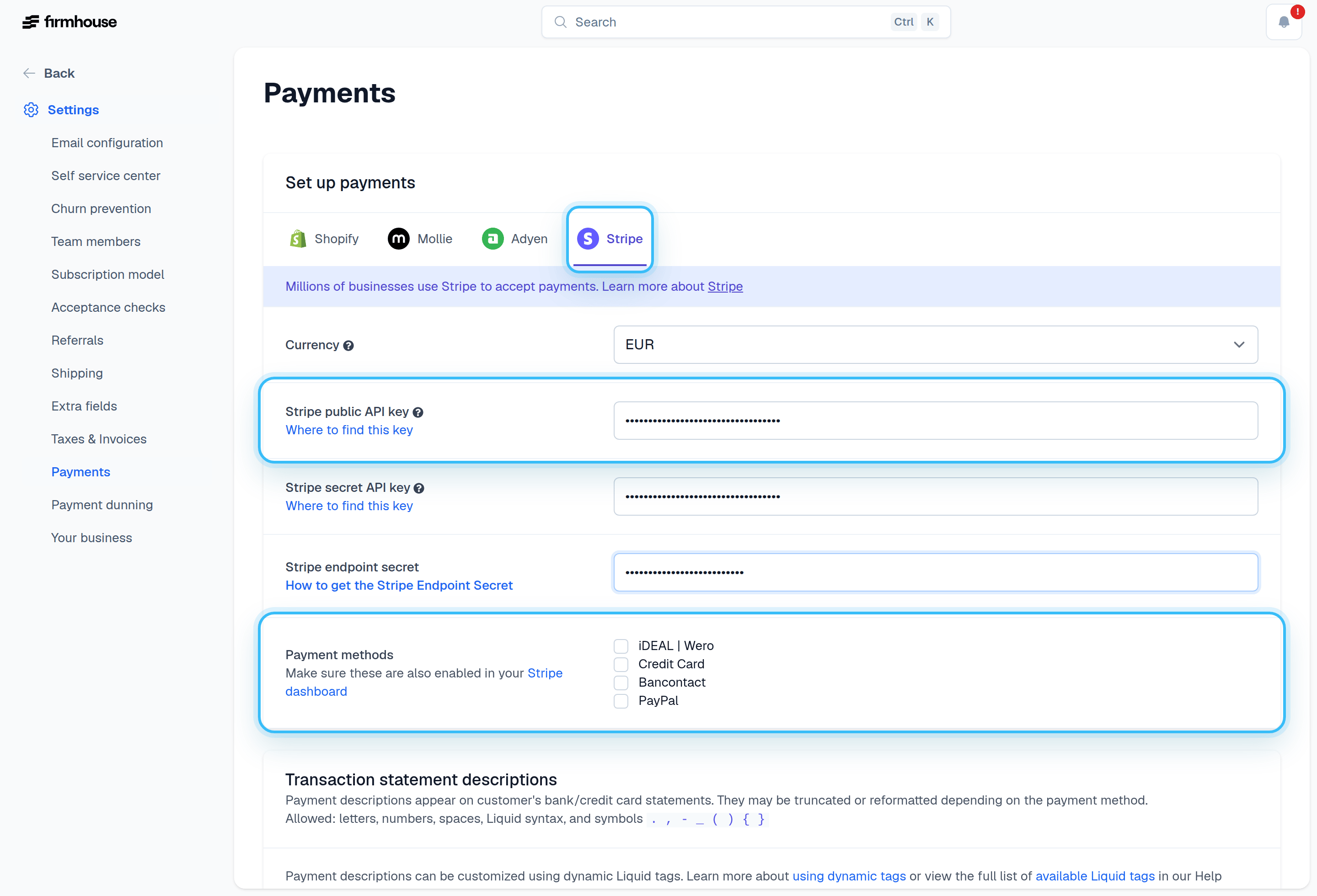Select the Stripe tab
The image size is (1317, 896).
[610, 239]
